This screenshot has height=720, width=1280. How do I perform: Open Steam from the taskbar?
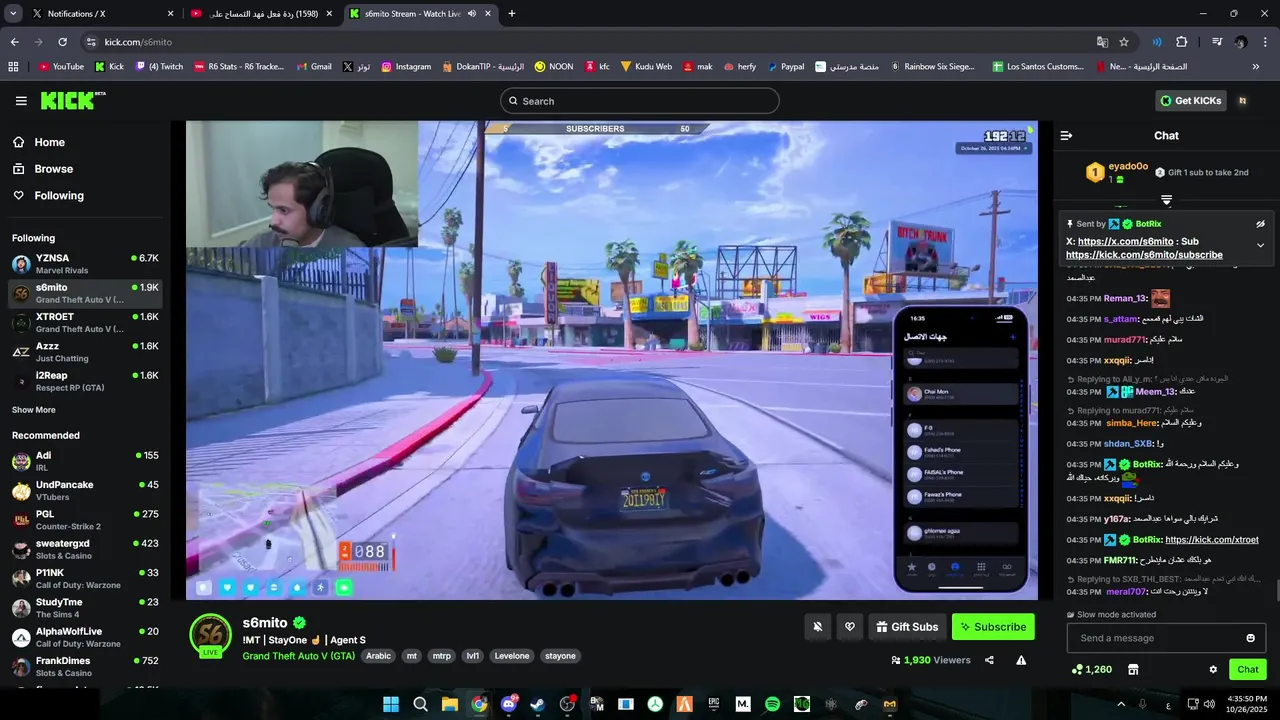pyautogui.click(x=538, y=704)
